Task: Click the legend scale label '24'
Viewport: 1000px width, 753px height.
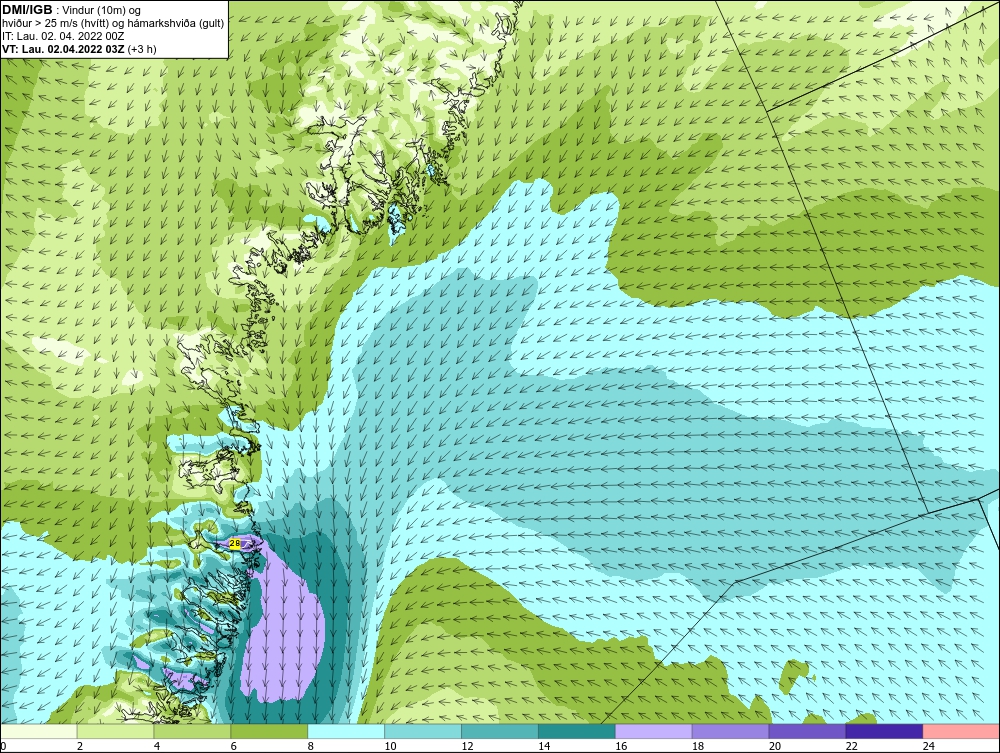Action: [929, 746]
